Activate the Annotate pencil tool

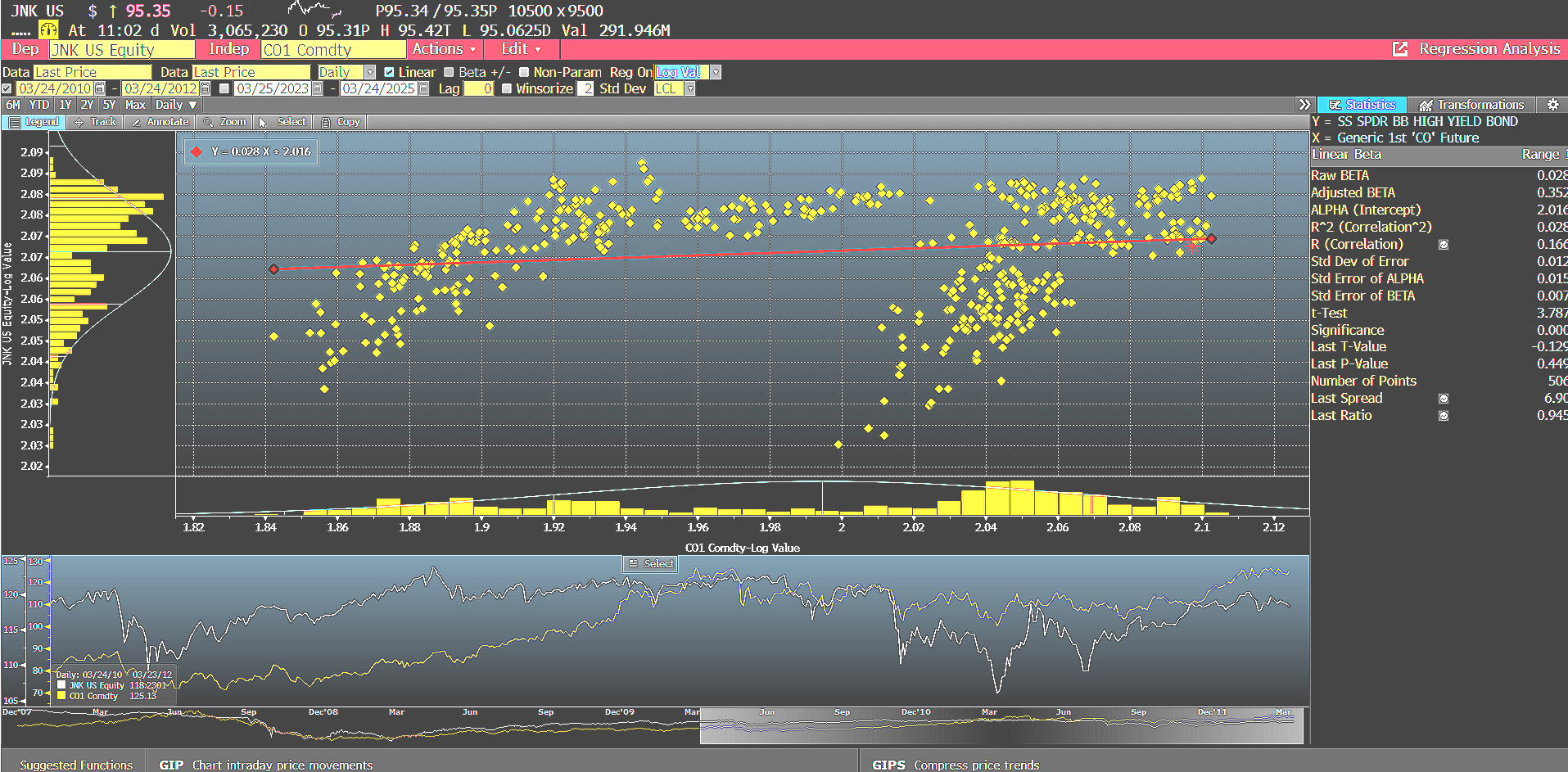(160, 122)
